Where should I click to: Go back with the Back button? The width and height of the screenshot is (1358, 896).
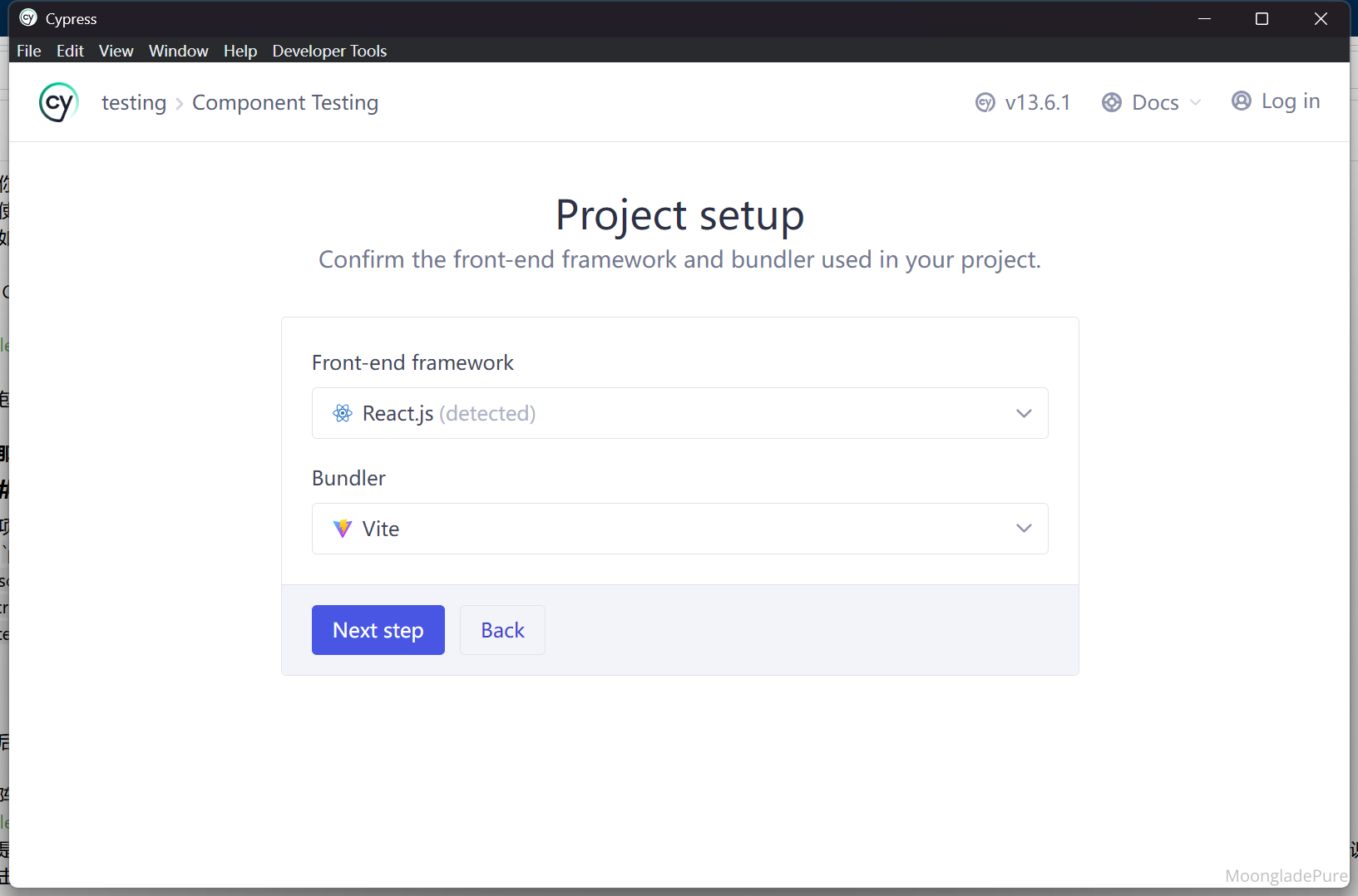tap(502, 630)
